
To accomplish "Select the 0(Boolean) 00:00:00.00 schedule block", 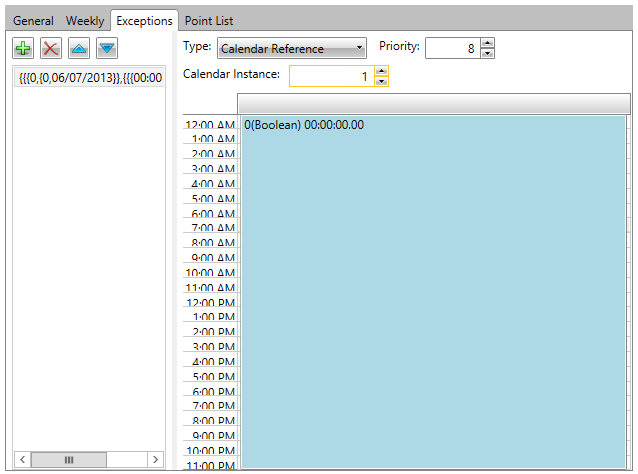I will point(434,290).
